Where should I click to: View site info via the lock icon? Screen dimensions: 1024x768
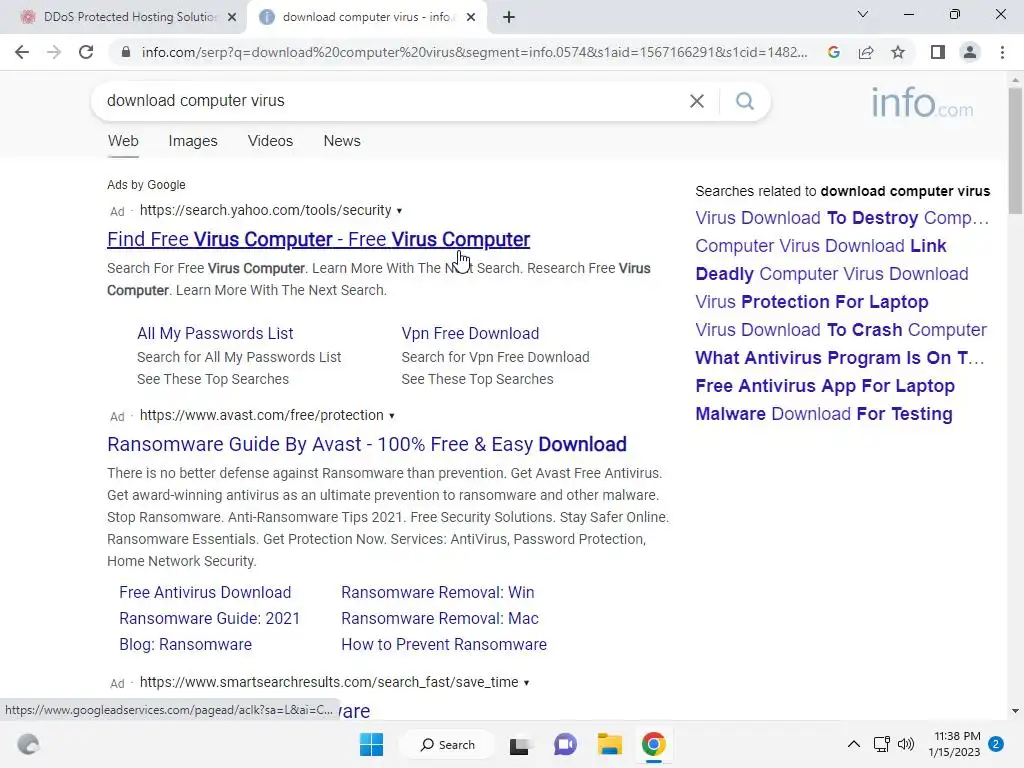[x=126, y=52]
